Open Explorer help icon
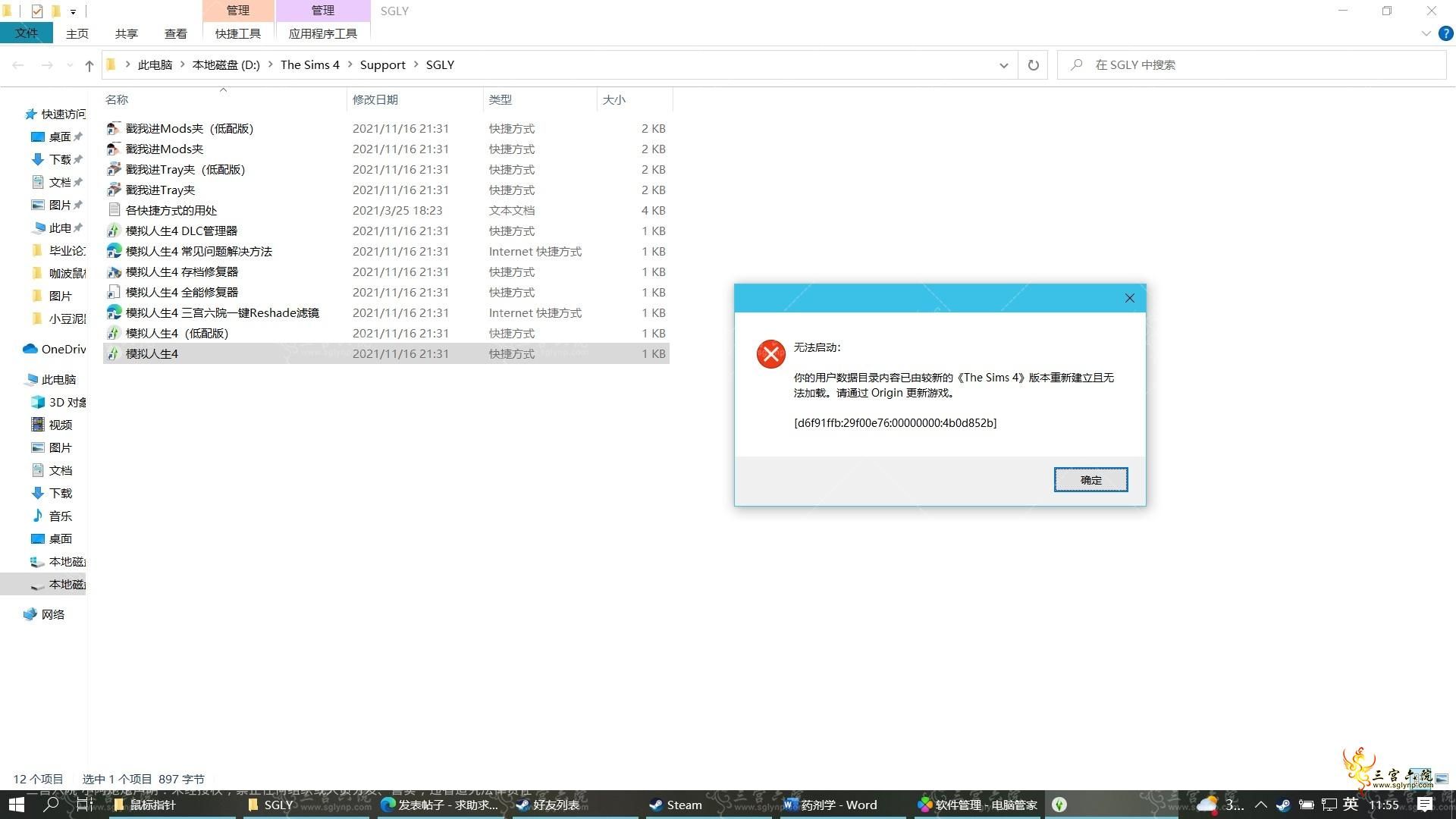Screen dimensions: 1456x819 (1446, 33)
